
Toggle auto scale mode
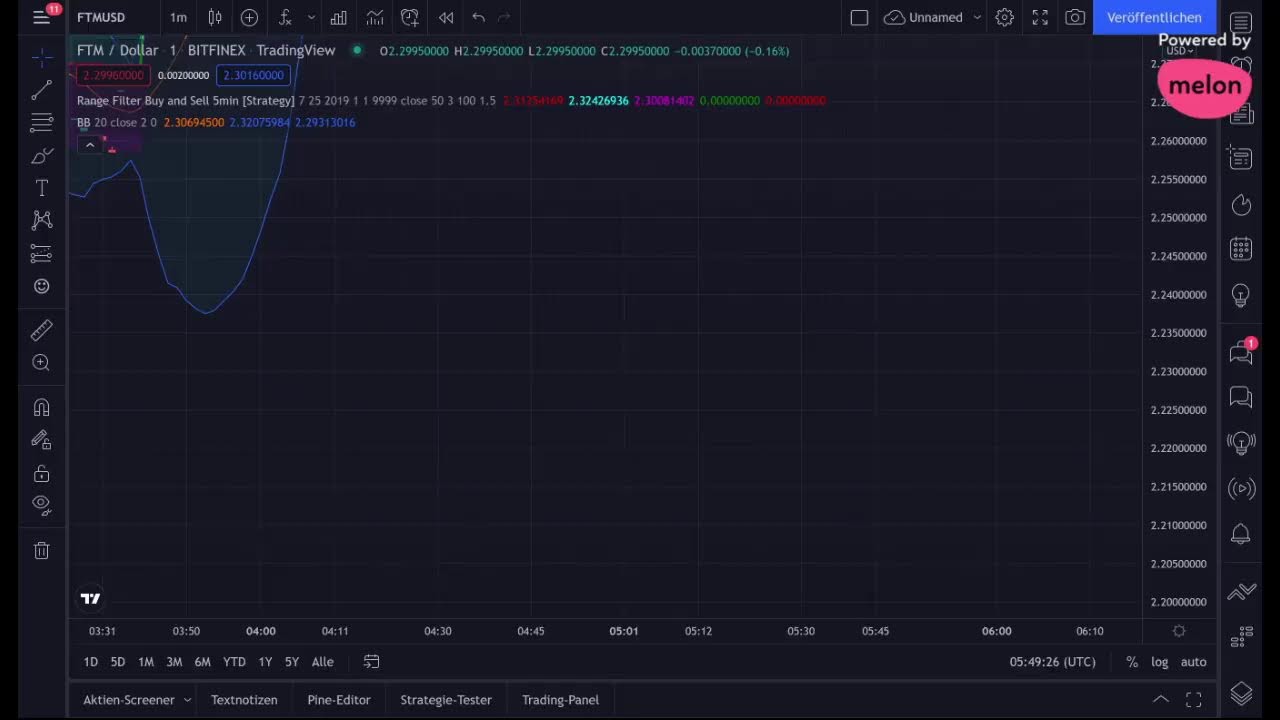click(x=1194, y=662)
